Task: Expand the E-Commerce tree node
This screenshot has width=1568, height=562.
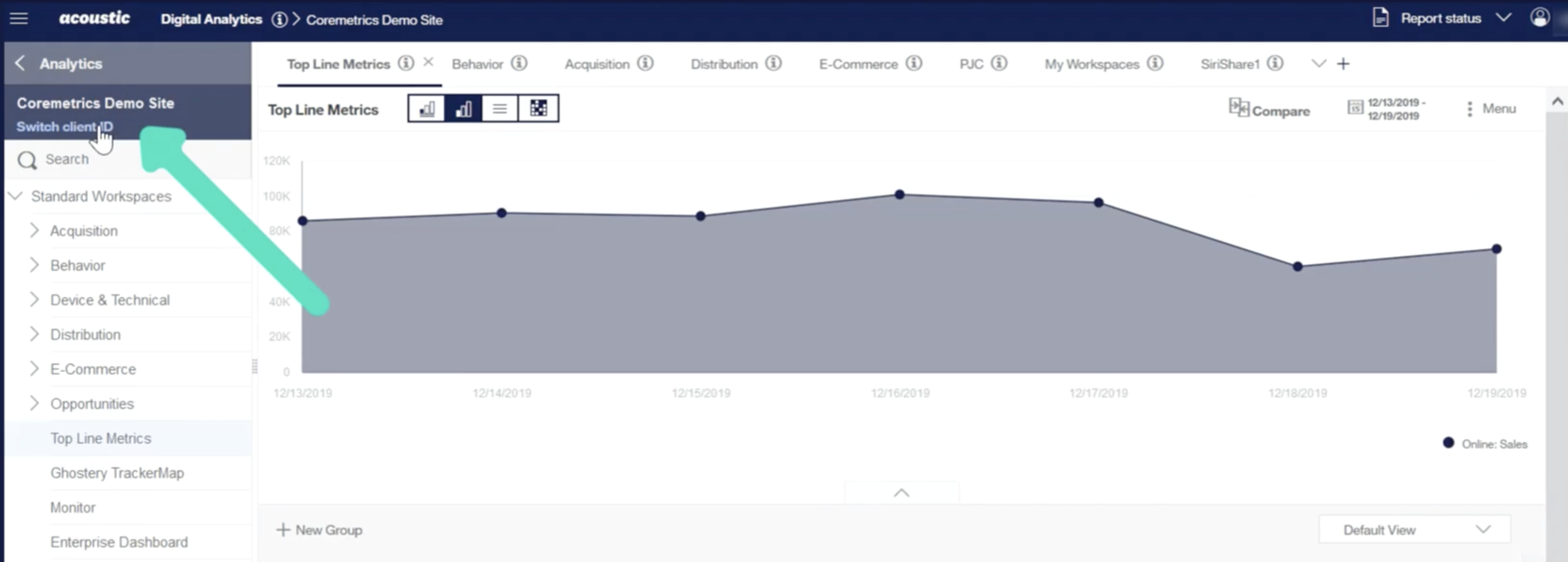Action: click(34, 369)
